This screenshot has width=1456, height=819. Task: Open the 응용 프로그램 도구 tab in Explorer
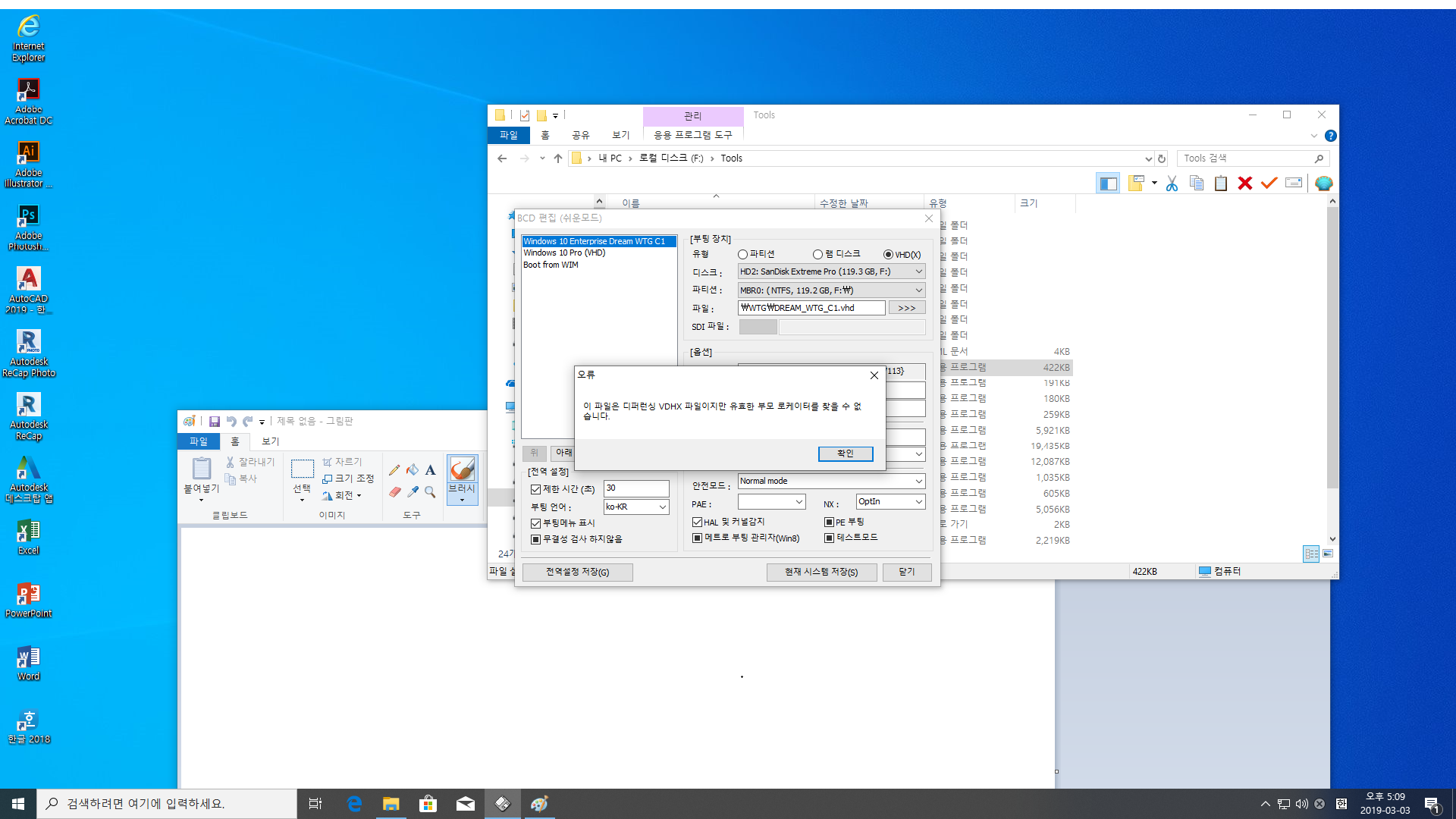click(693, 135)
